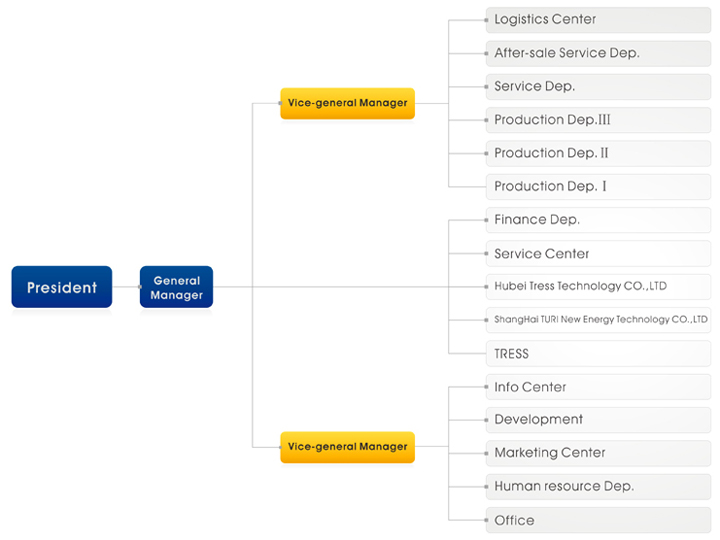
Task: Open Human resource Dep.
Action: [x=598, y=486]
